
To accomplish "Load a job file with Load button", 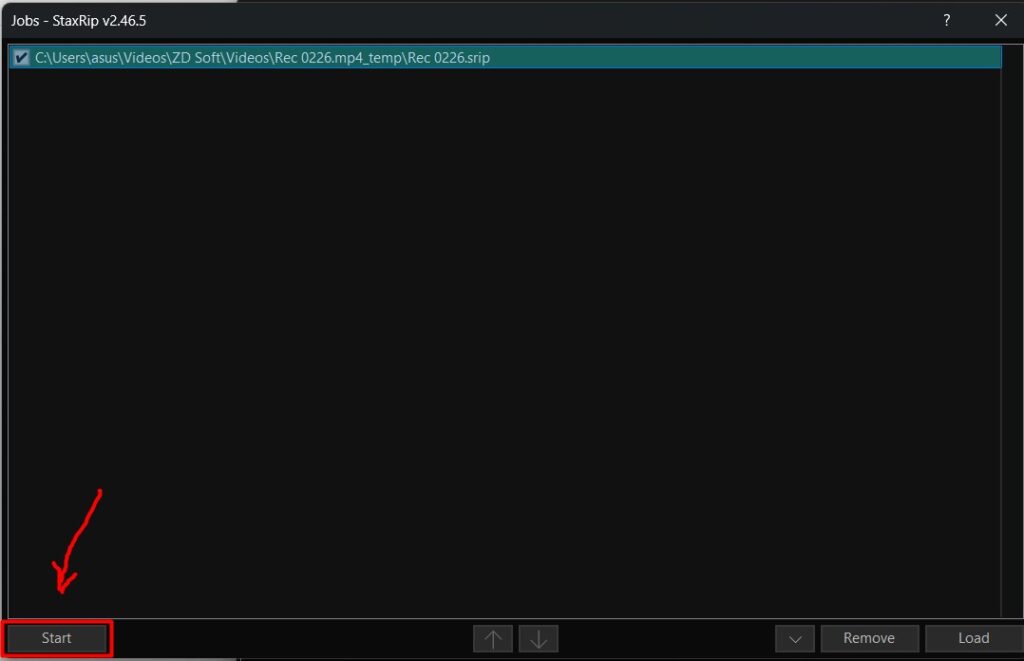I will tap(973, 638).
